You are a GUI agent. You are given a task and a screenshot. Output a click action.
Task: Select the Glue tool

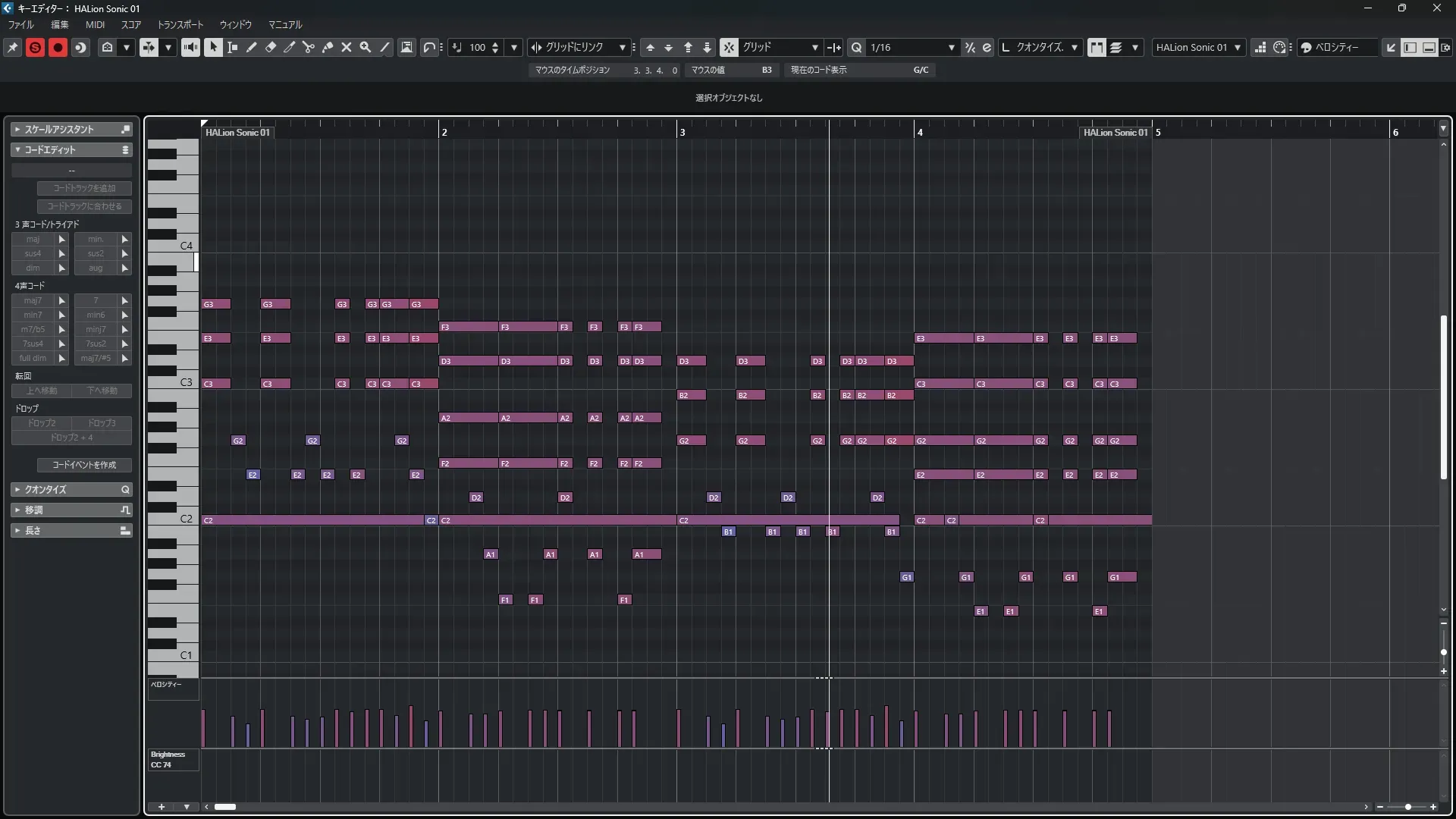click(328, 47)
